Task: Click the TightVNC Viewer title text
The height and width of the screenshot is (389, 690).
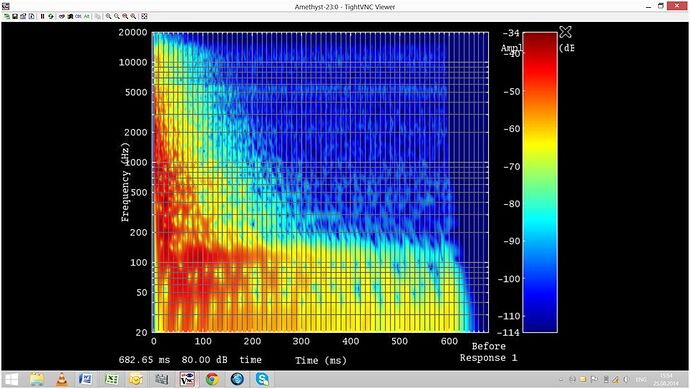Action: [x=345, y=7]
